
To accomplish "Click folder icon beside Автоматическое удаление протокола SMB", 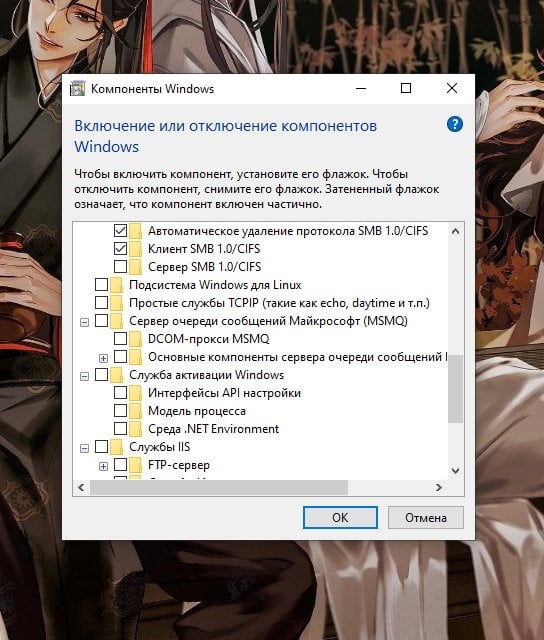I will (x=135, y=231).
